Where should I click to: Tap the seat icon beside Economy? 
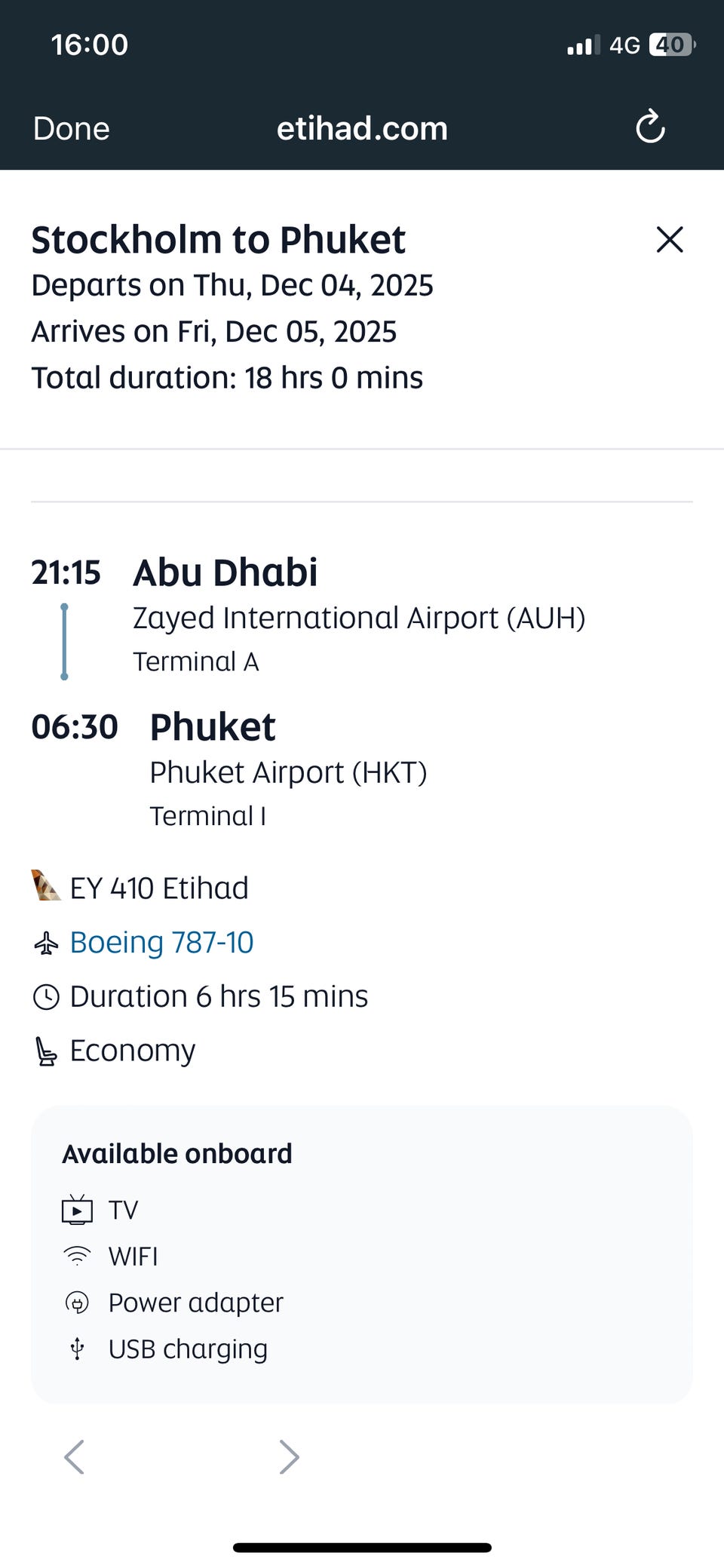click(x=46, y=1051)
